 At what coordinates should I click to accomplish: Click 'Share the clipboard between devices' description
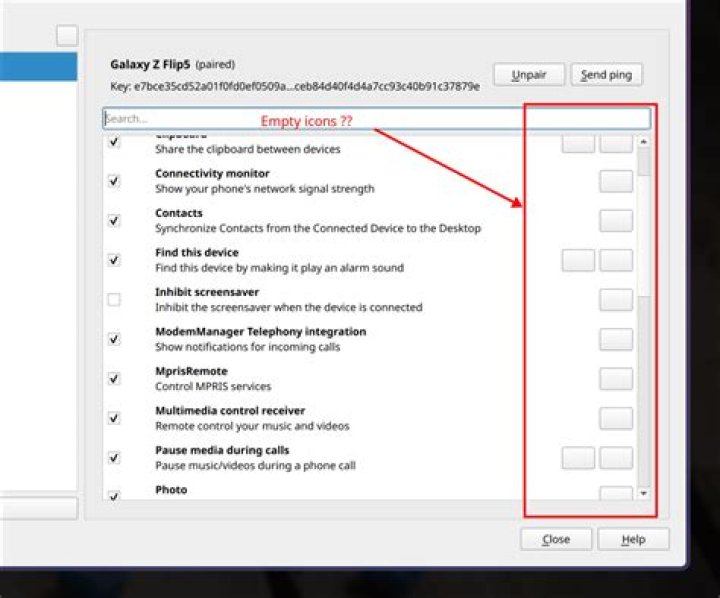click(x=248, y=149)
